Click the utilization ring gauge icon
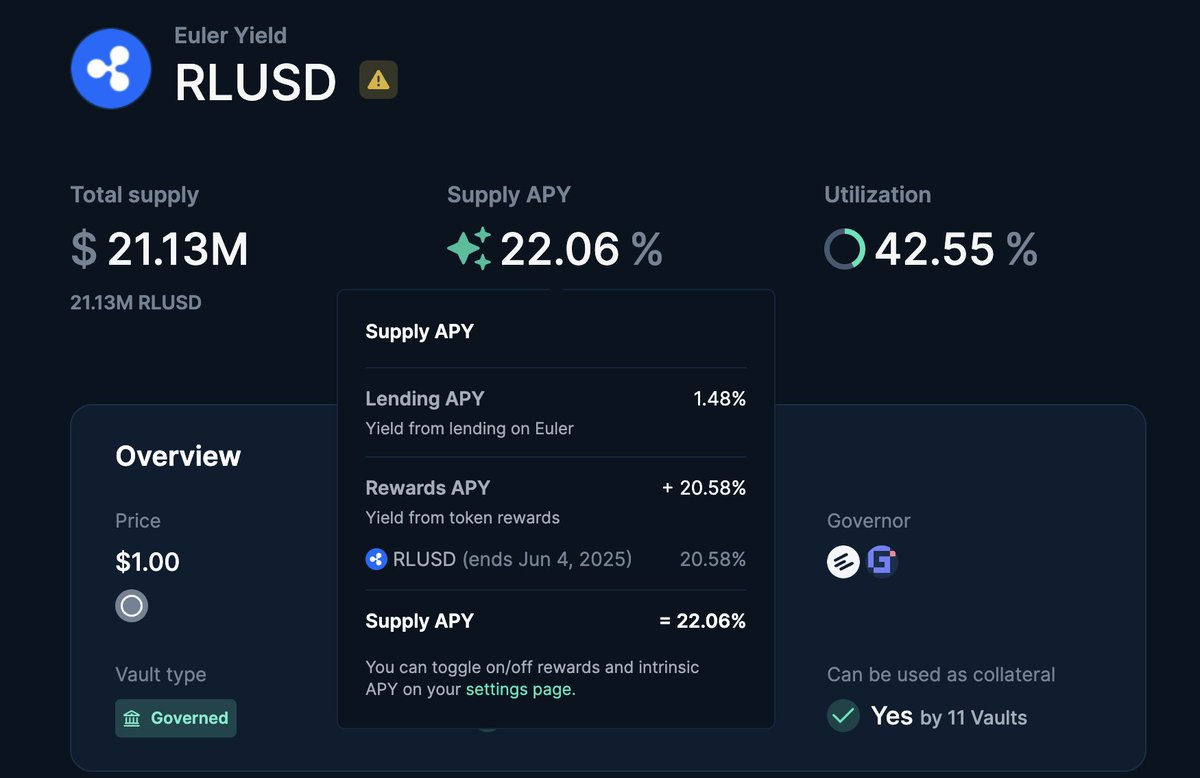1200x778 pixels. [x=845, y=248]
